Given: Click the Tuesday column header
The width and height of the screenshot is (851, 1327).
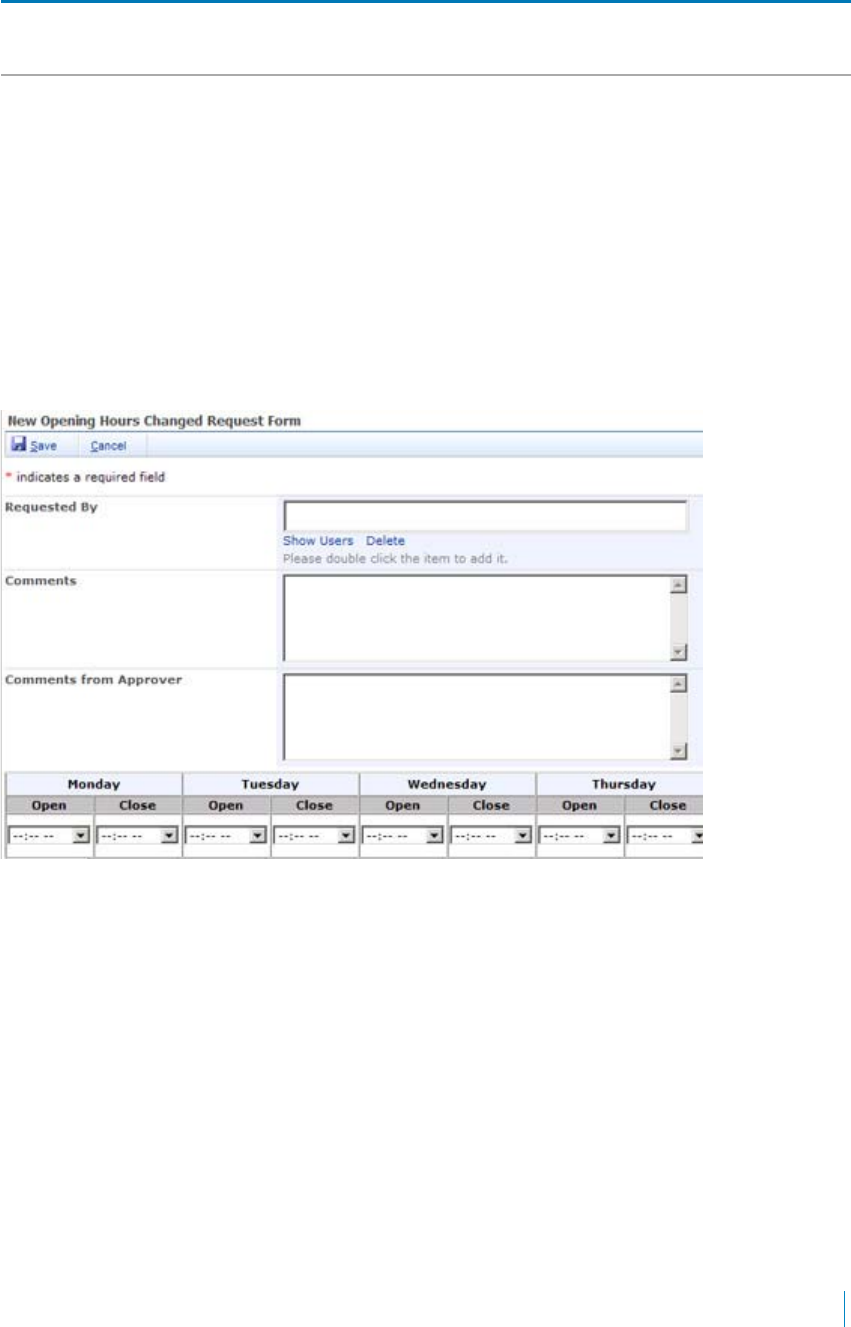Looking at the screenshot, I should click(x=270, y=784).
